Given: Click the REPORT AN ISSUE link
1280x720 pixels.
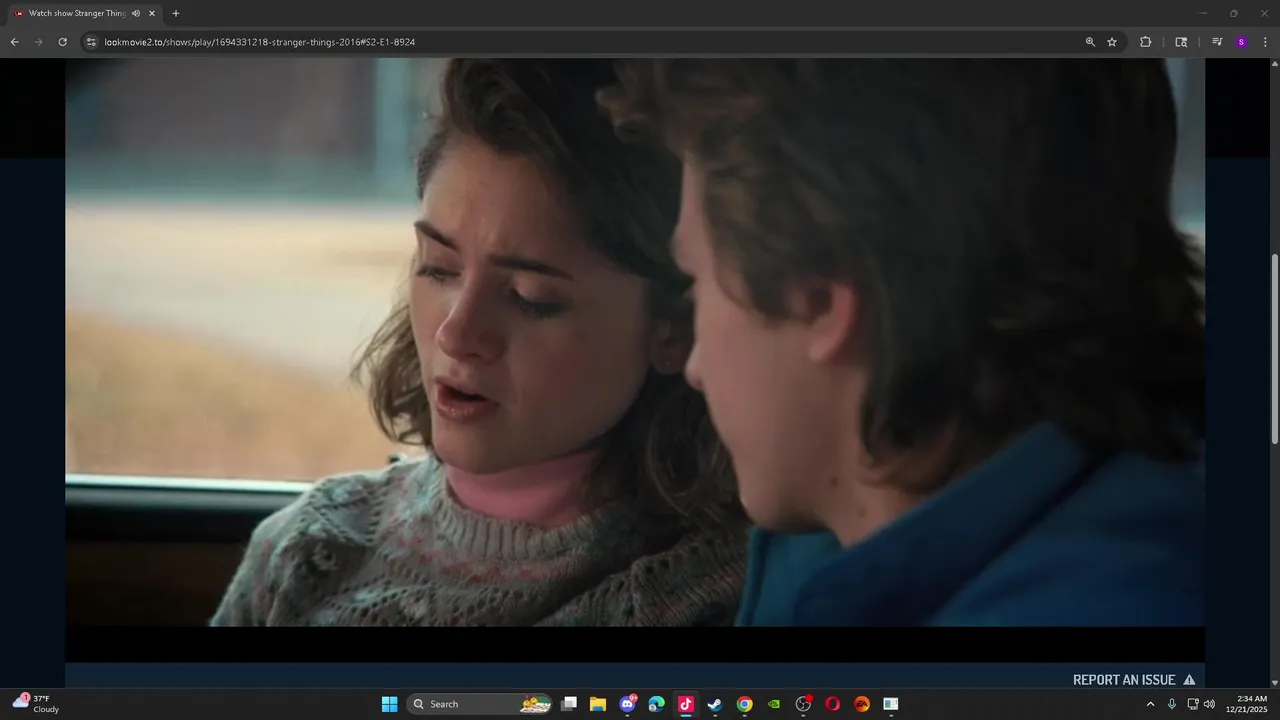Looking at the screenshot, I should coord(1134,680).
